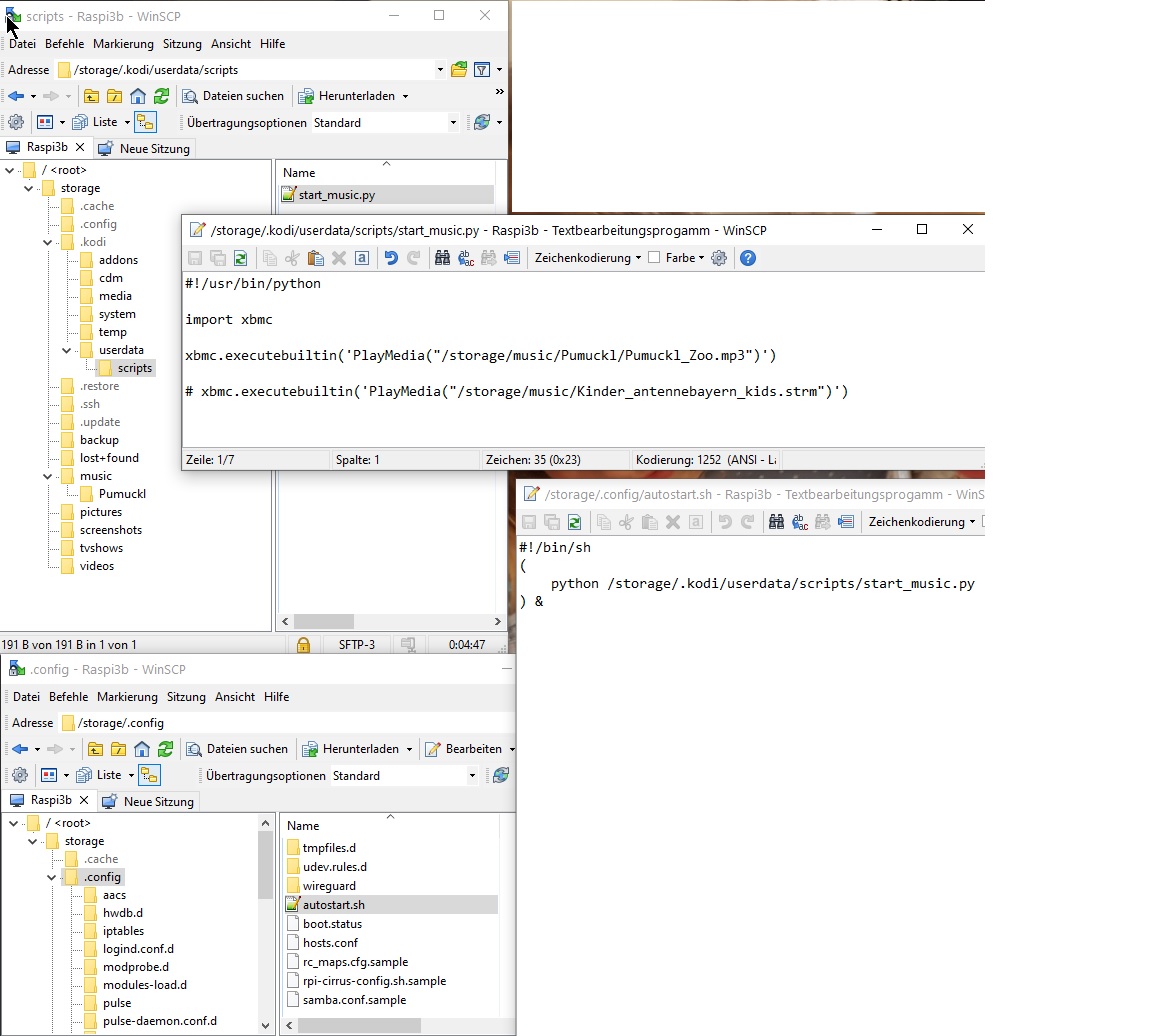
Task: Toggle the Farbe checkbox in the editor
Action: click(654, 258)
